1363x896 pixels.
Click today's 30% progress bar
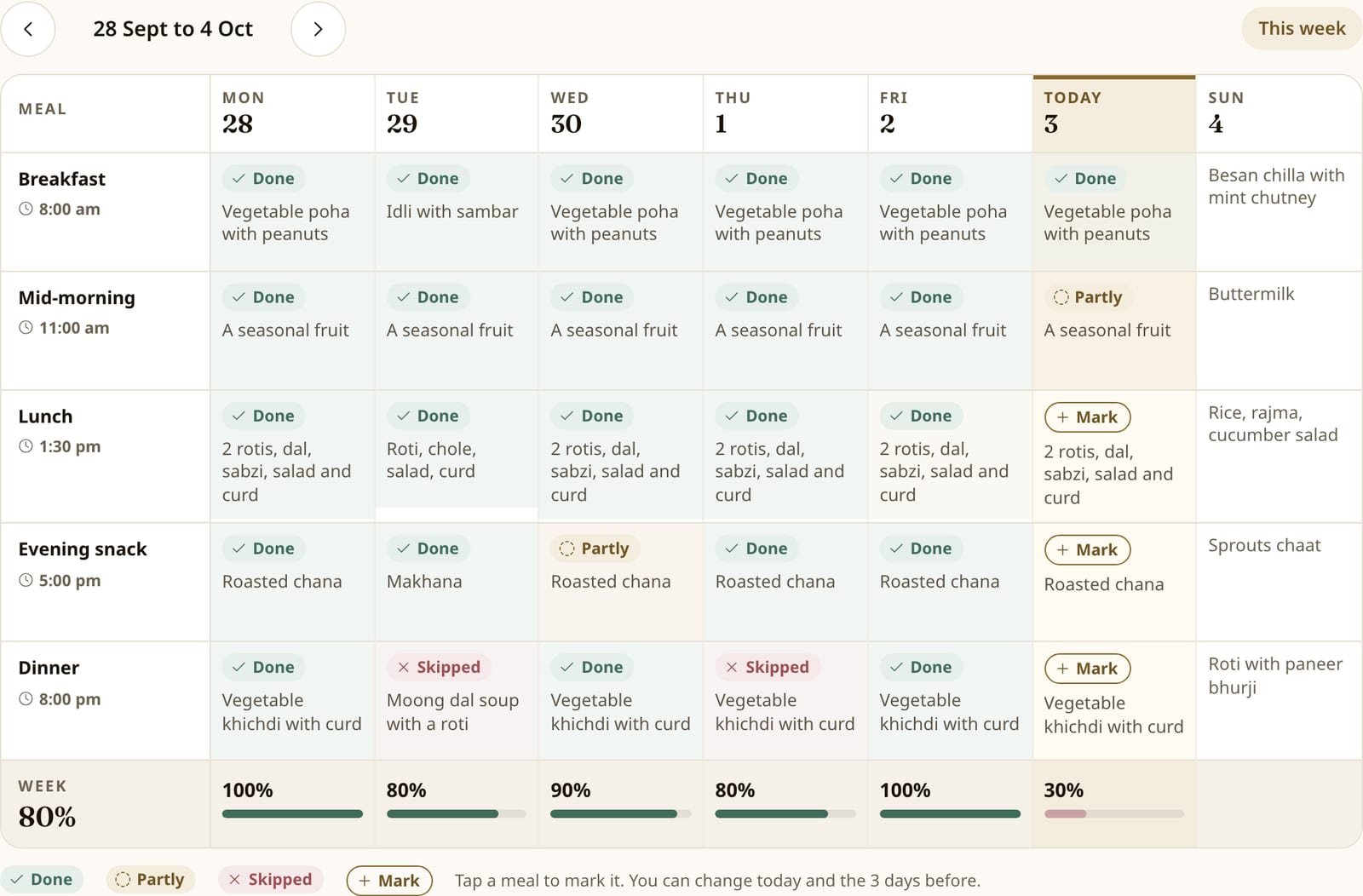[1114, 813]
